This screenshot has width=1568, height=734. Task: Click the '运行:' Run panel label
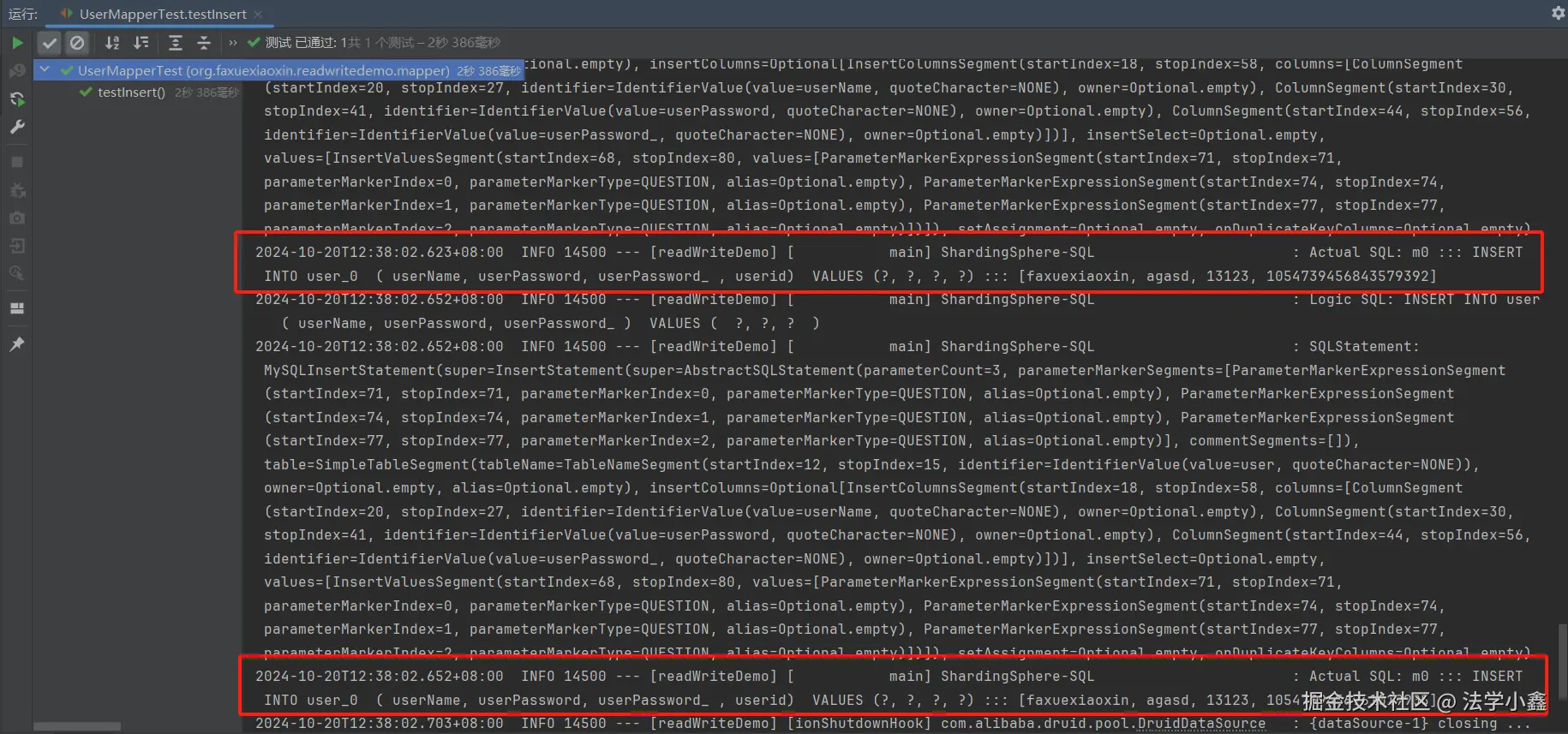click(23, 14)
